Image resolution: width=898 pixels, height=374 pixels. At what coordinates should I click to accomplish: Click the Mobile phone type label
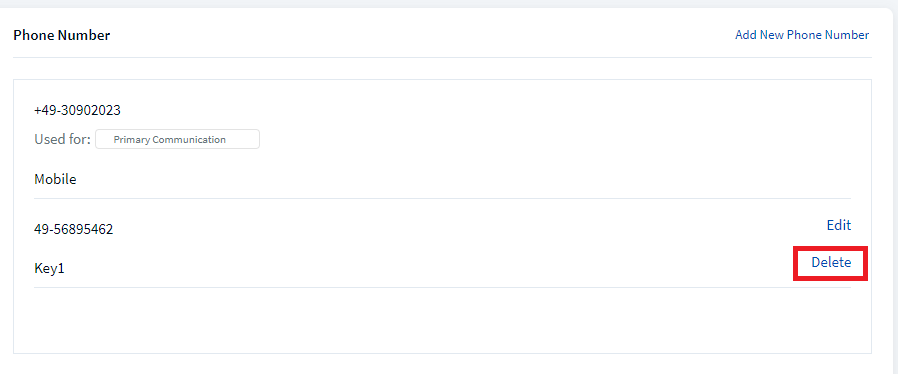[55, 179]
